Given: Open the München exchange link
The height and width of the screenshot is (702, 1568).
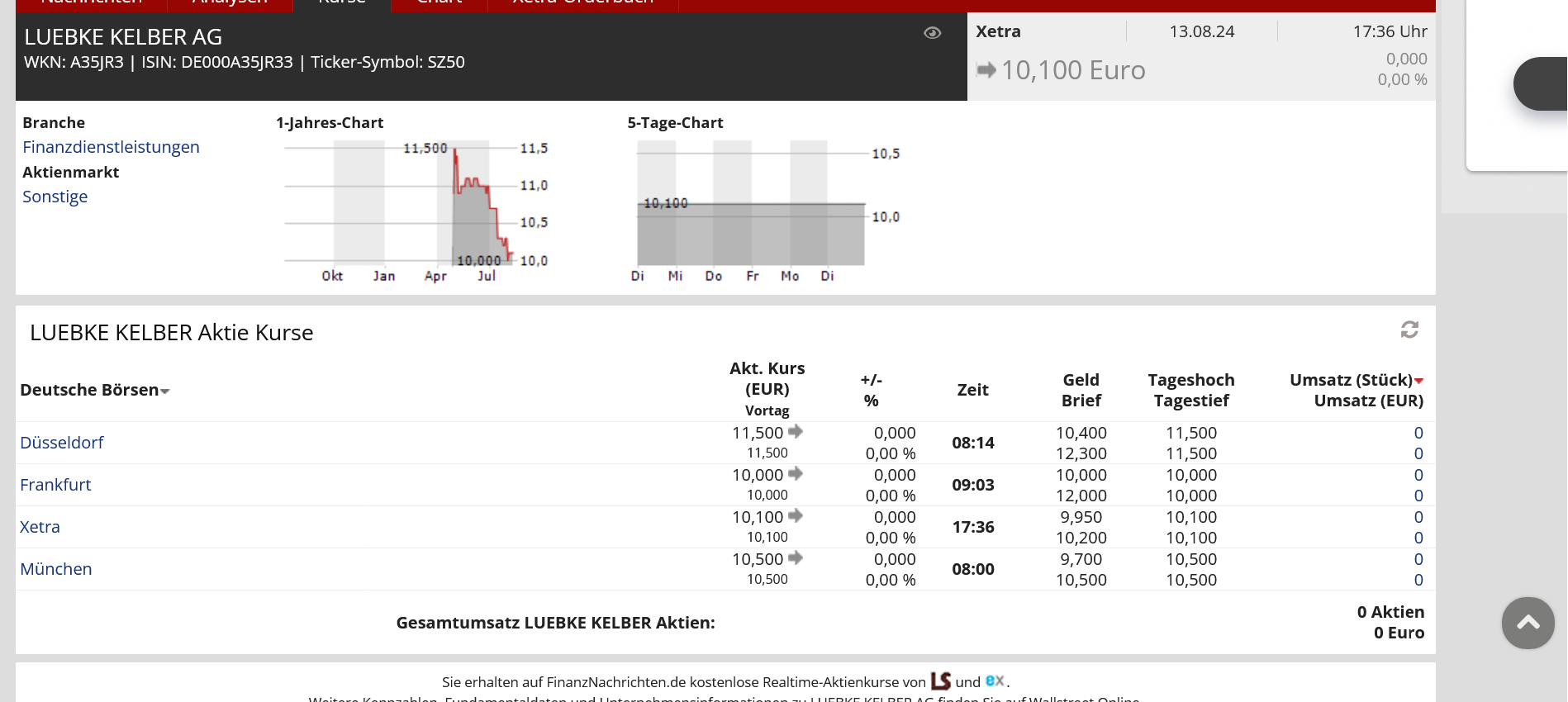Looking at the screenshot, I should pos(56,569).
